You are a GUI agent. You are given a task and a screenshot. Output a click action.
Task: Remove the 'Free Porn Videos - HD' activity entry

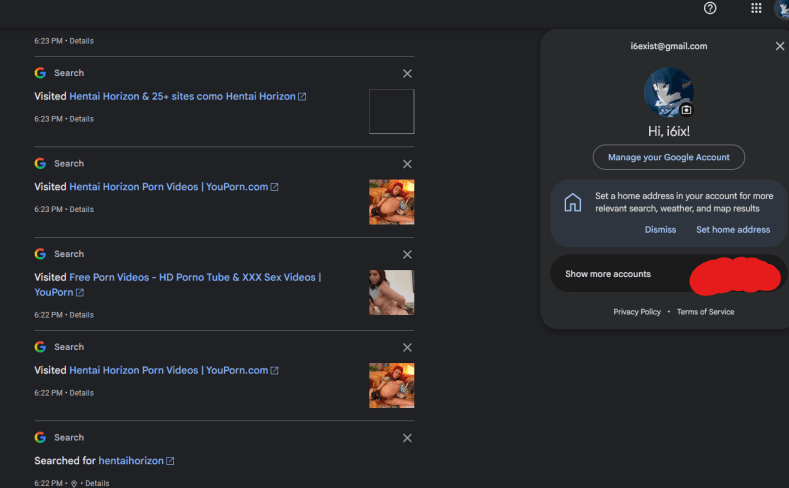(x=407, y=254)
